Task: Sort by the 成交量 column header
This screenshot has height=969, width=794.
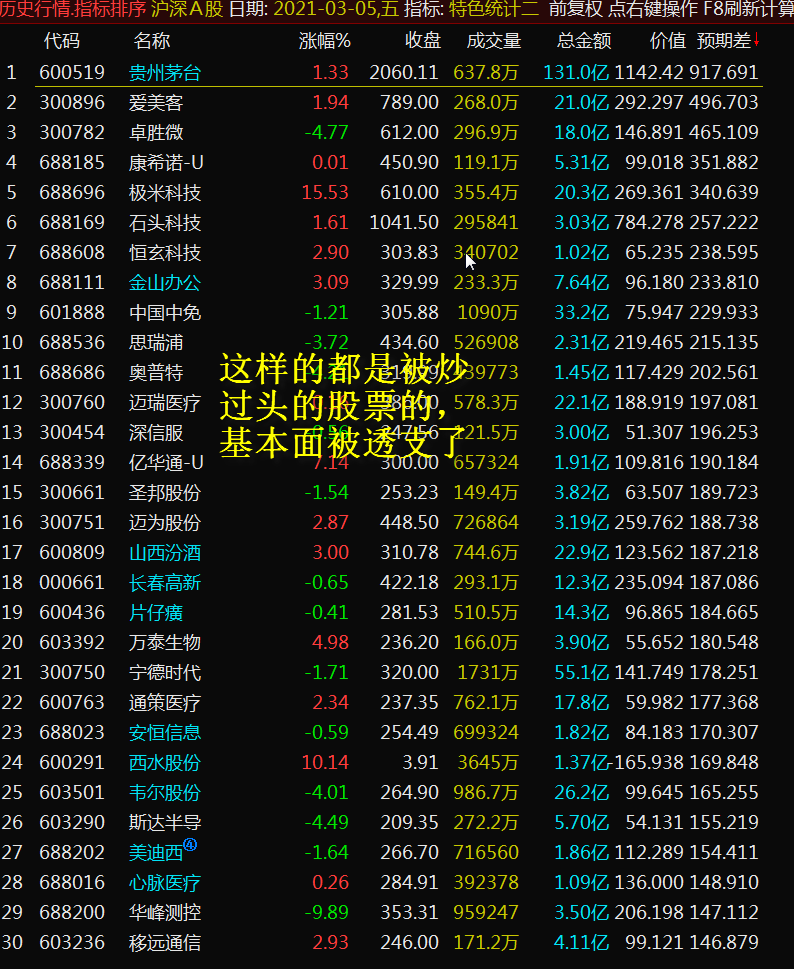Action: 494,41
